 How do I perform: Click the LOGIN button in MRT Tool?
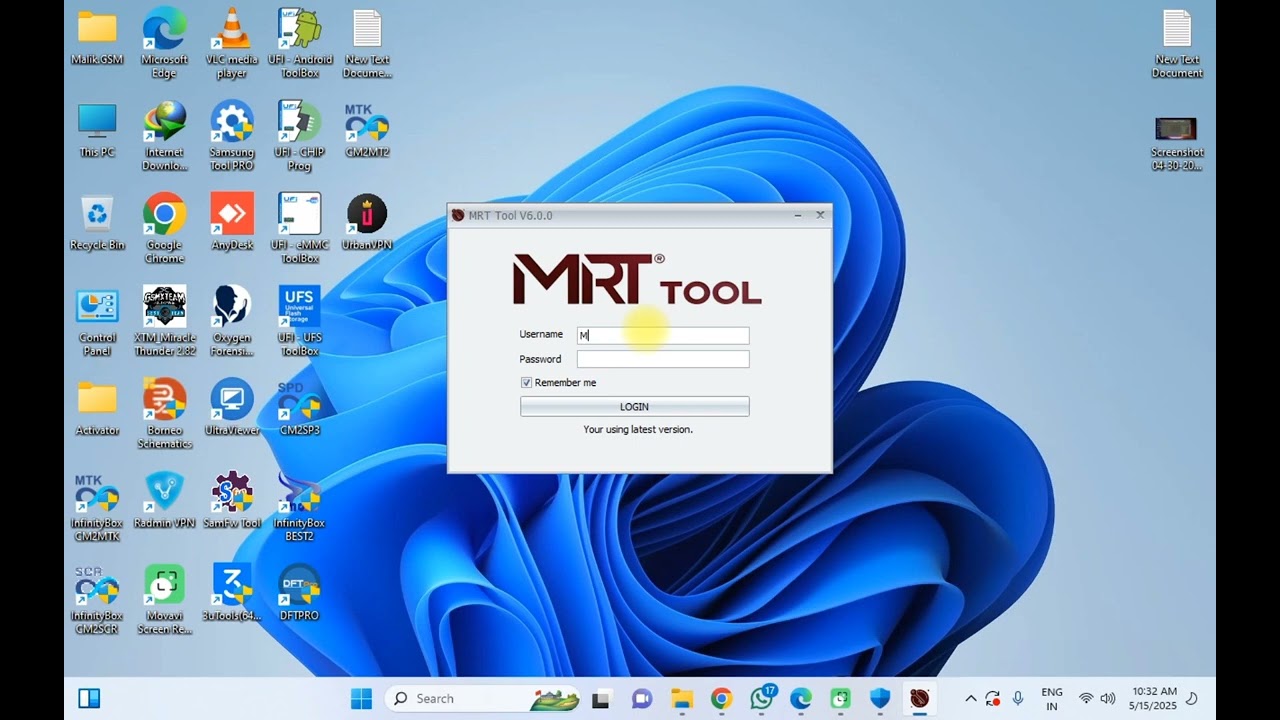tap(634, 407)
